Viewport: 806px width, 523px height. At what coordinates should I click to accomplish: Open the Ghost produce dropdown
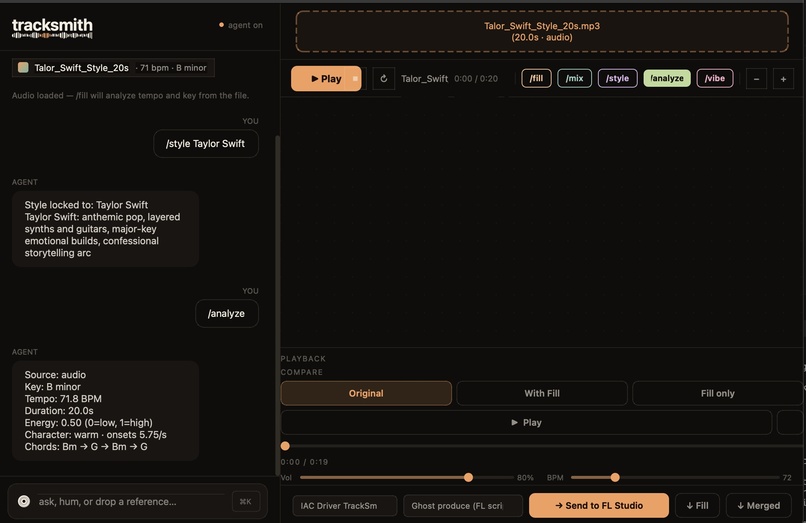pyautogui.click(x=463, y=506)
